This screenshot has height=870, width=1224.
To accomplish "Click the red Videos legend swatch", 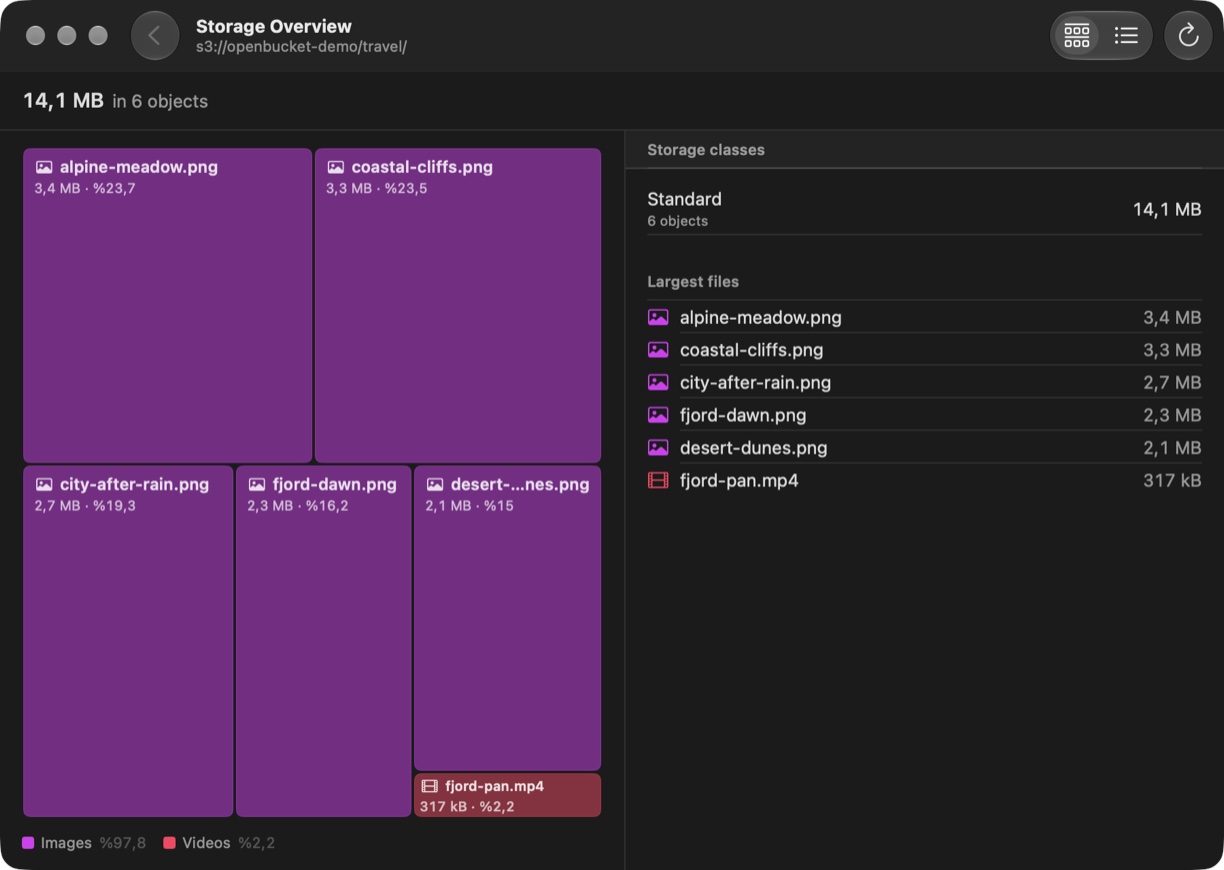I will point(170,843).
